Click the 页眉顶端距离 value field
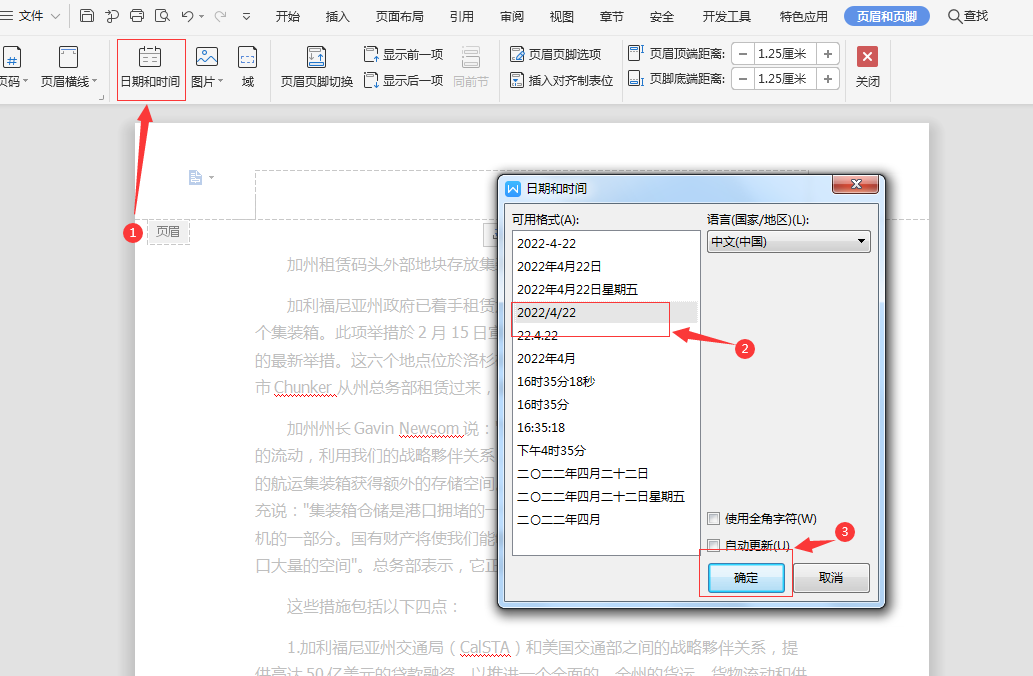 784,54
